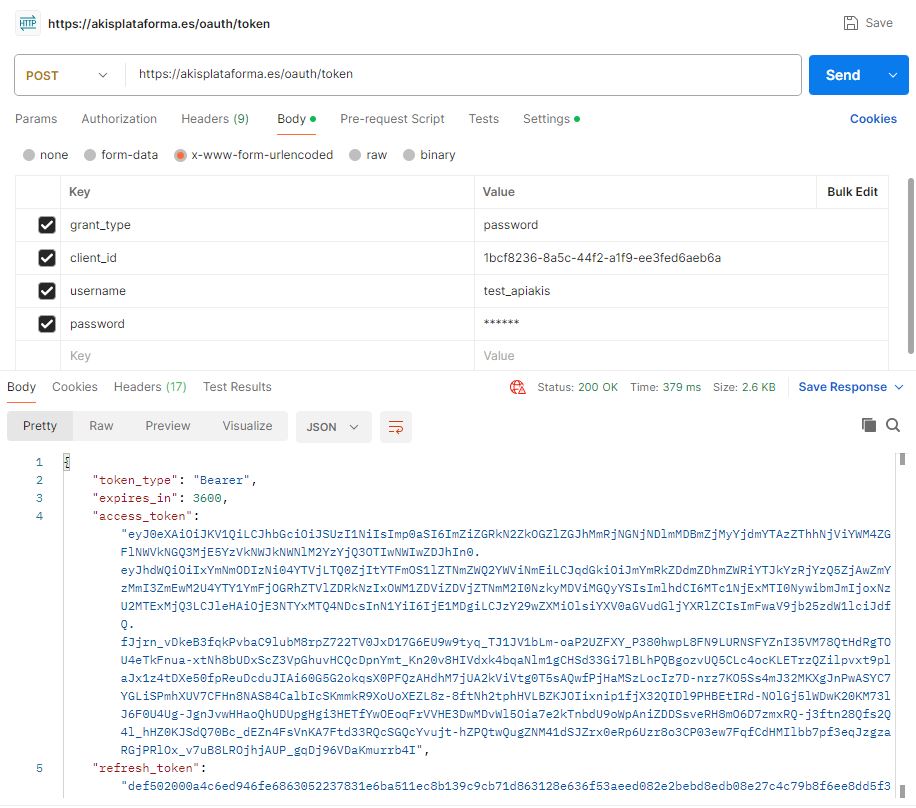Uncheck the grant_type parameter

click(47, 225)
